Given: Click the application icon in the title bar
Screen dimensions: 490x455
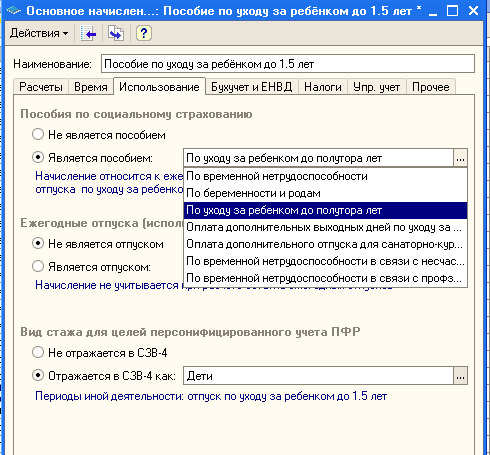Looking at the screenshot, I should pyautogui.click(x=14, y=11).
